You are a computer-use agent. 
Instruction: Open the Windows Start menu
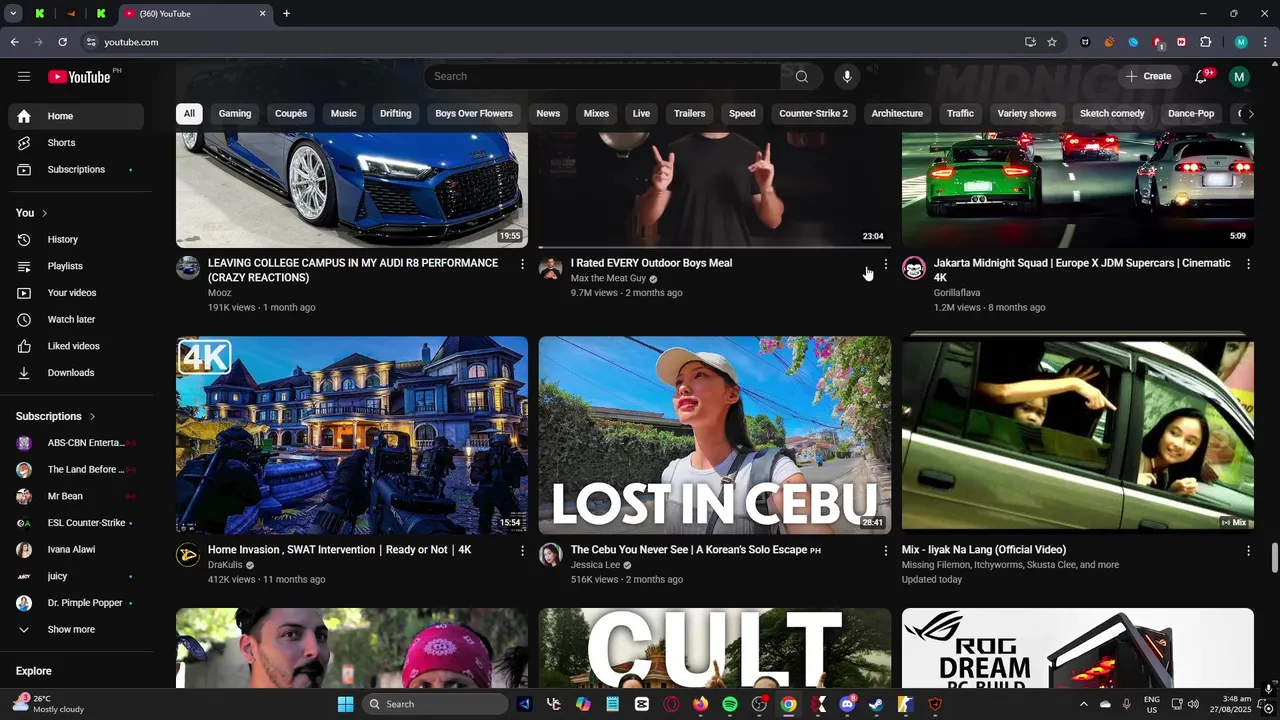click(x=345, y=704)
